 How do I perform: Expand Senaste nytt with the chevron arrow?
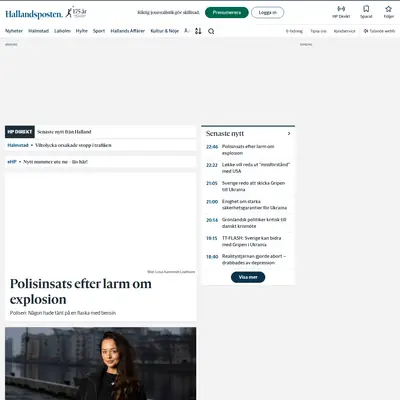click(x=289, y=133)
